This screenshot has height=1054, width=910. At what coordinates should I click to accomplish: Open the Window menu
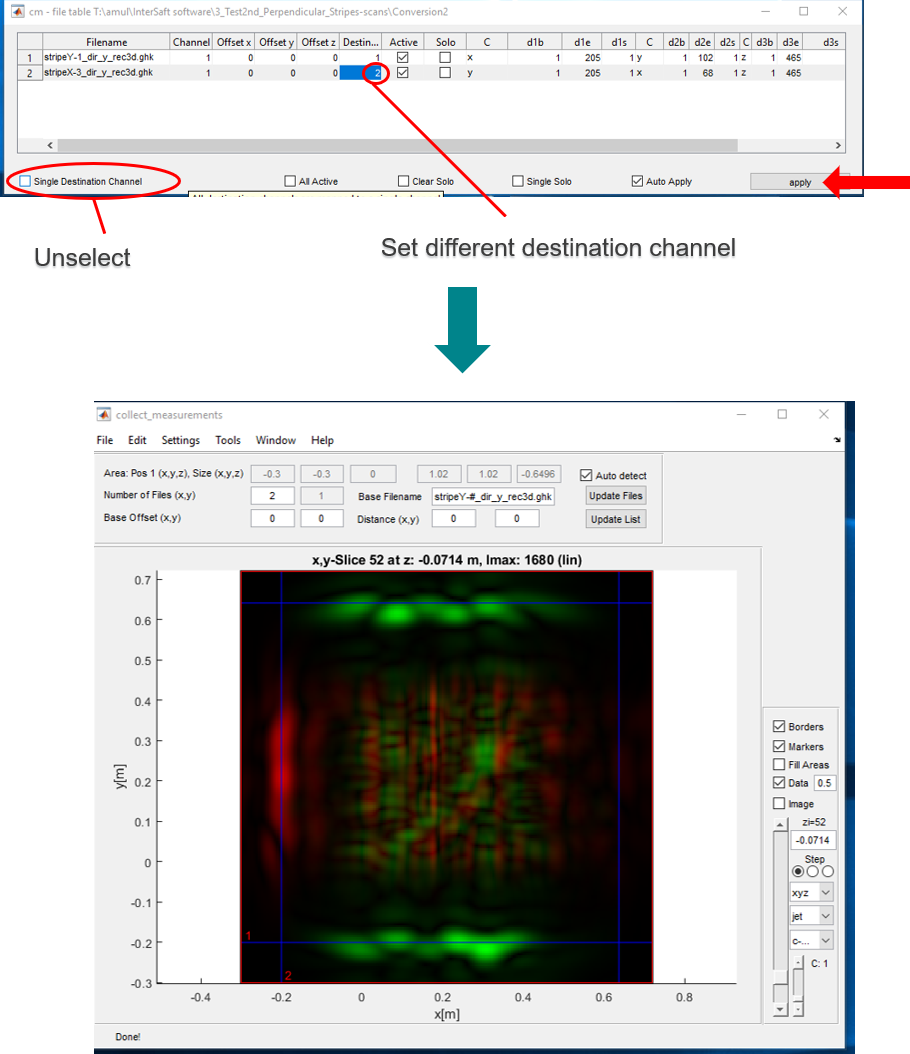pos(276,440)
